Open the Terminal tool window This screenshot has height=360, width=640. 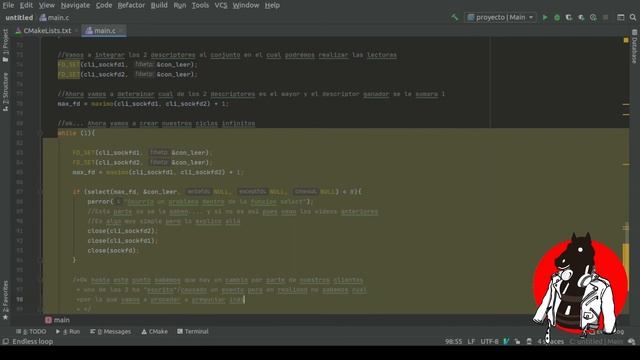193,331
